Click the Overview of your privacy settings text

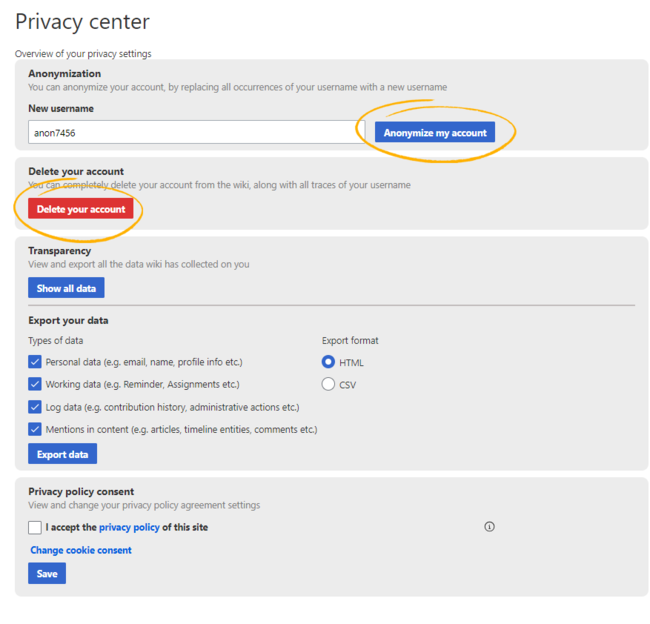83,54
